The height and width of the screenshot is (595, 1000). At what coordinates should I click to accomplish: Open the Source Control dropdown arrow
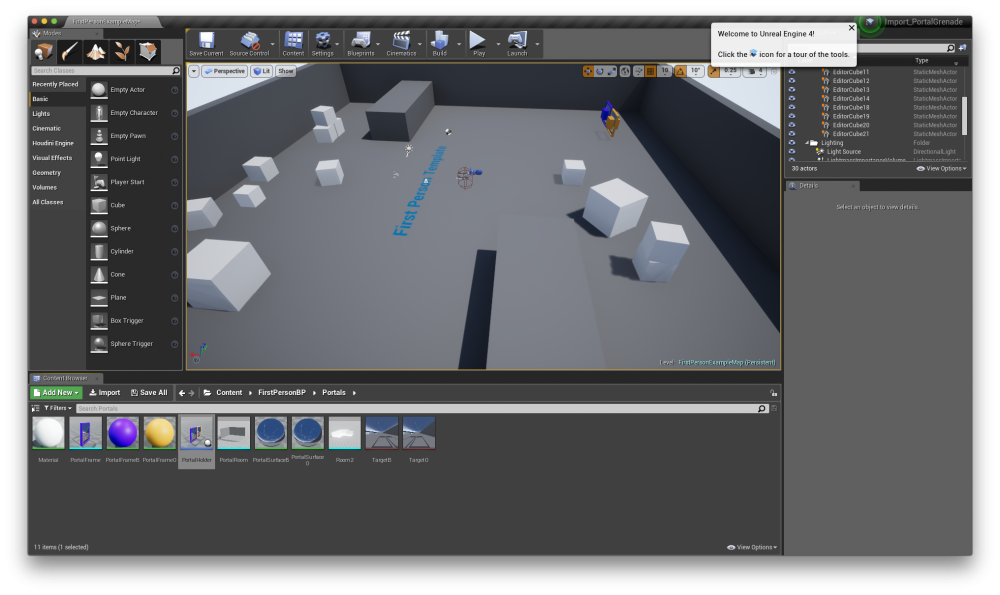(273, 44)
